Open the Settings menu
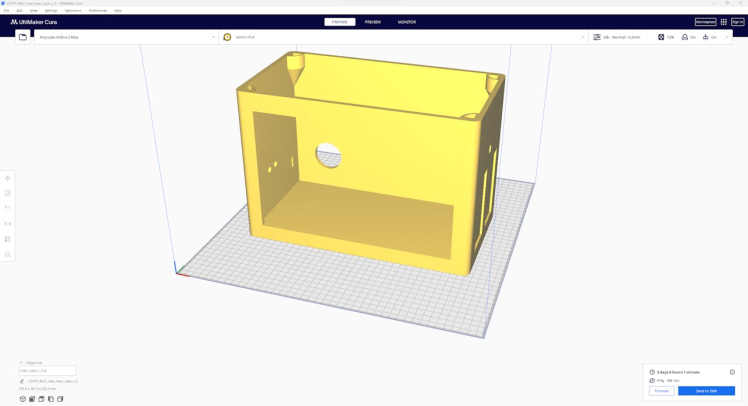Viewport: 748px width, 406px height. pyautogui.click(x=51, y=10)
